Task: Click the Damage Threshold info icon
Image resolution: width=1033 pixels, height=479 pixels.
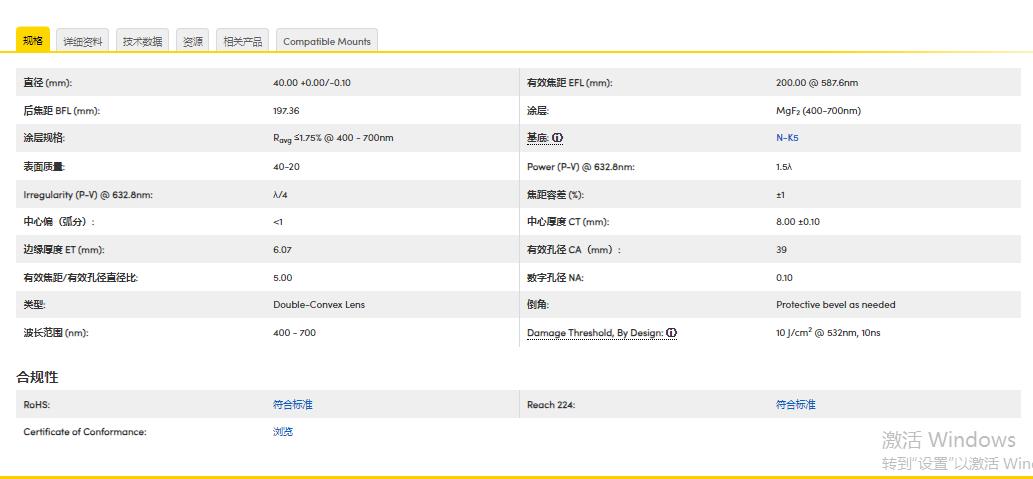Action: pos(671,333)
